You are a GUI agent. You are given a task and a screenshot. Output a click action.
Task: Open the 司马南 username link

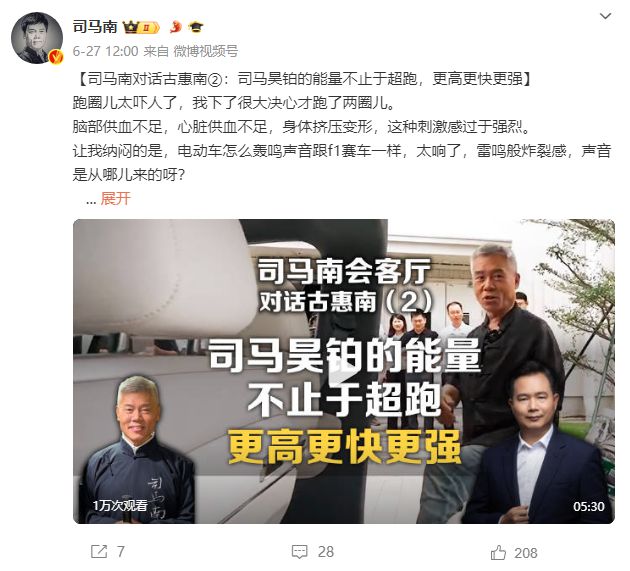pos(95,27)
